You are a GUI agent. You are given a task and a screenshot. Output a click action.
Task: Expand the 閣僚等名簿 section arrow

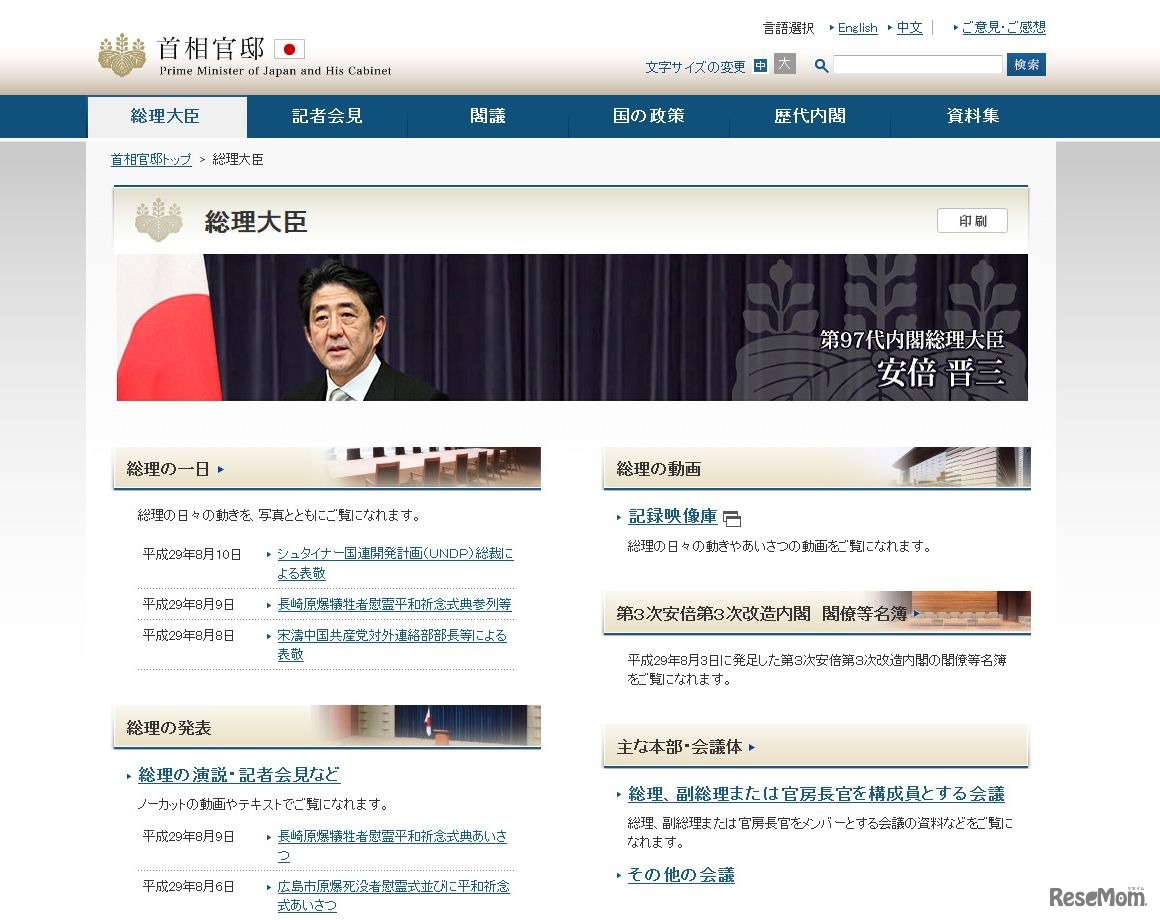(x=916, y=615)
